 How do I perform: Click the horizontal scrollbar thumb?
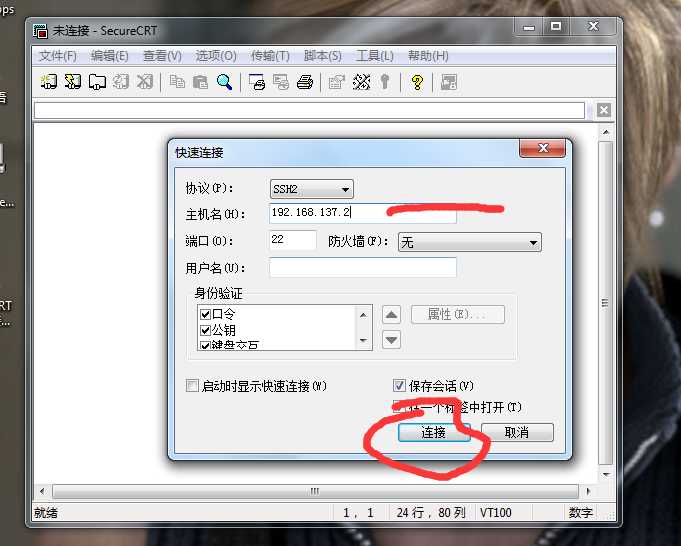pyautogui.click(x=315, y=491)
